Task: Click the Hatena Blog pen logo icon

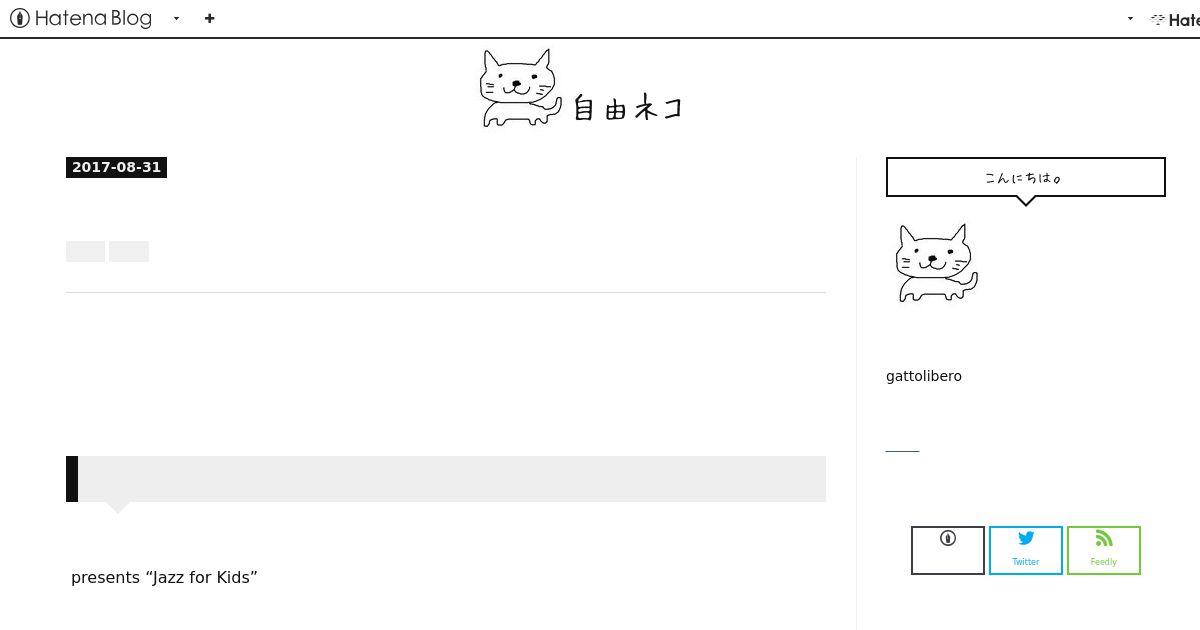Action: (19, 18)
